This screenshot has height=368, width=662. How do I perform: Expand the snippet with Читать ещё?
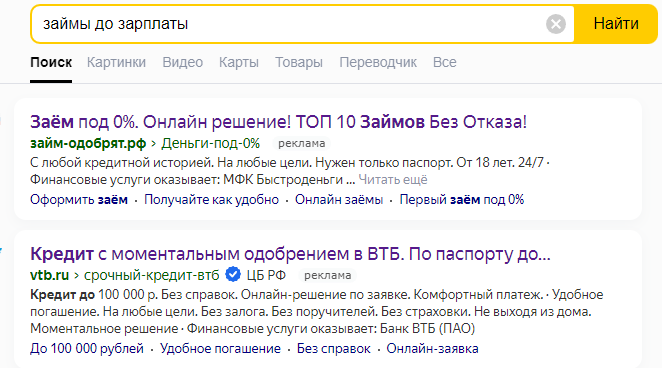[393, 180]
